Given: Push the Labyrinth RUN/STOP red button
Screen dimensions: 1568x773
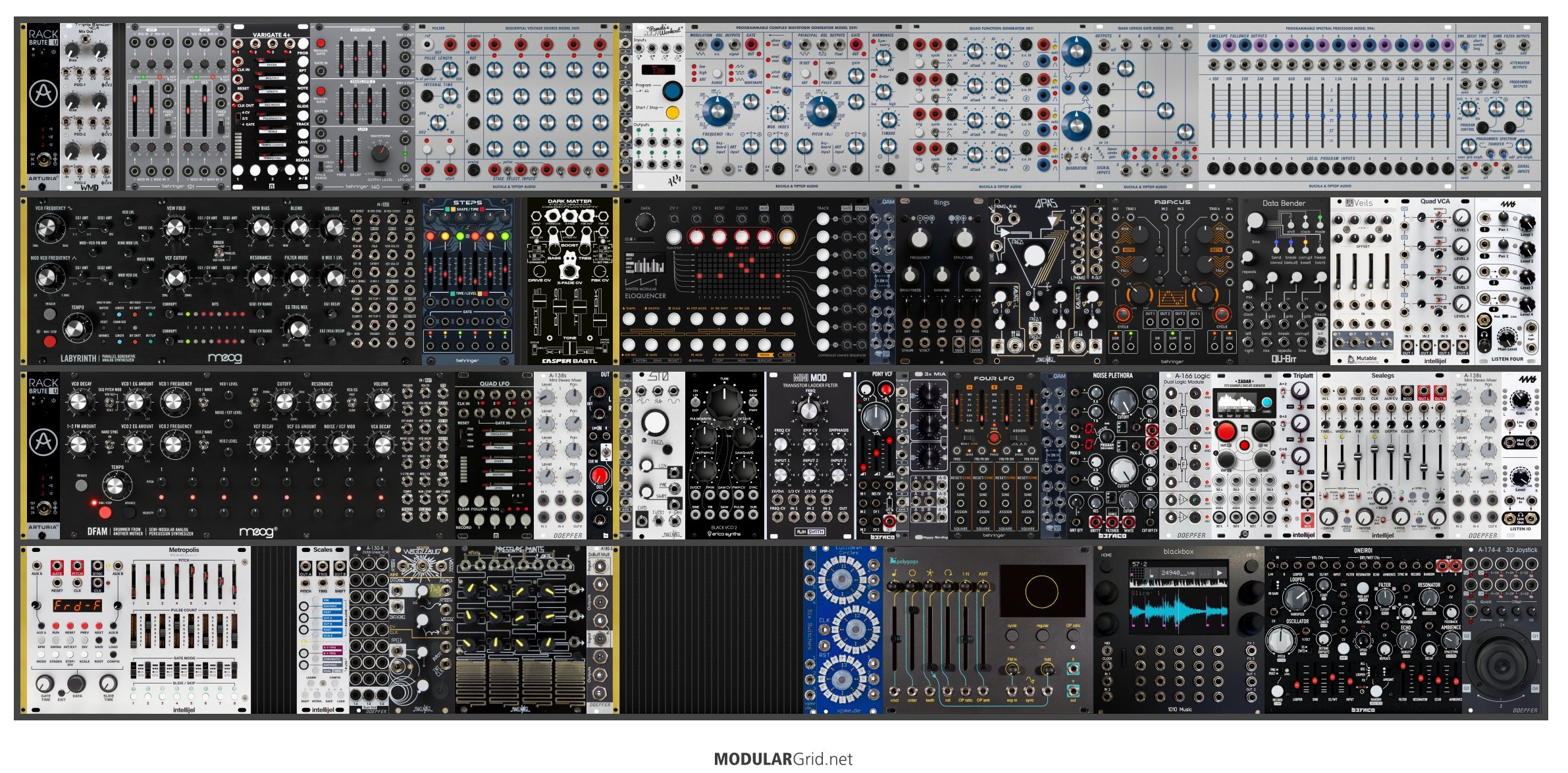Looking at the screenshot, I should (x=49, y=342).
